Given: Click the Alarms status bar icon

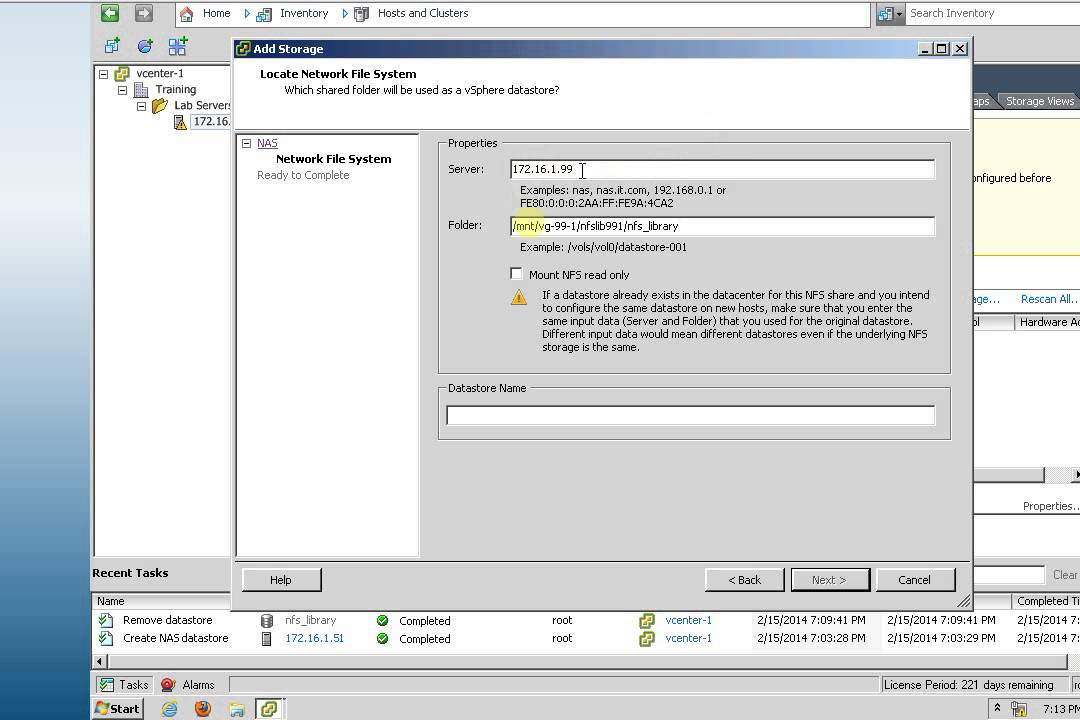Looking at the screenshot, I should (x=167, y=684).
